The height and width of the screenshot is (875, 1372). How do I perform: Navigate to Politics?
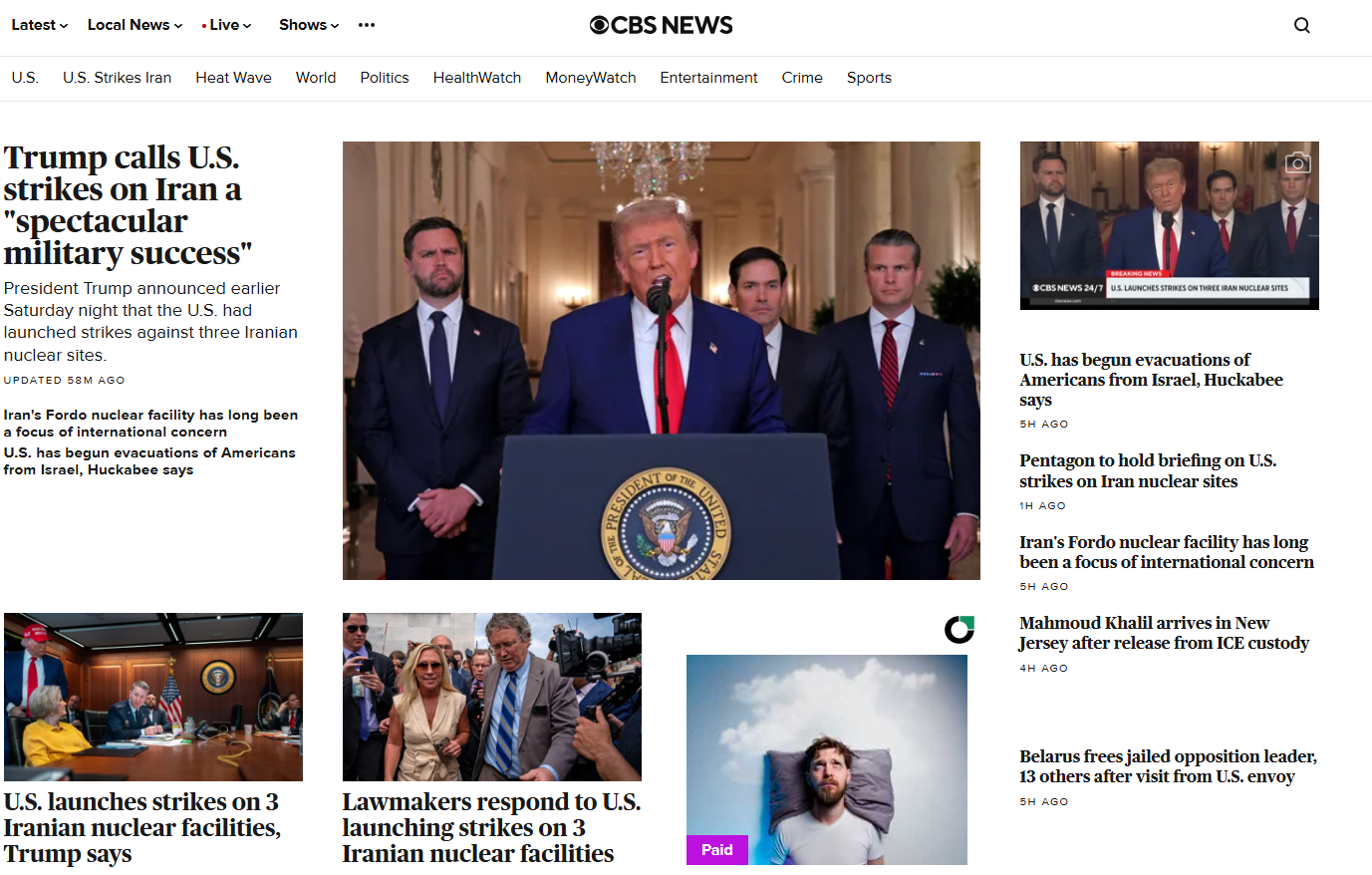coord(385,78)
